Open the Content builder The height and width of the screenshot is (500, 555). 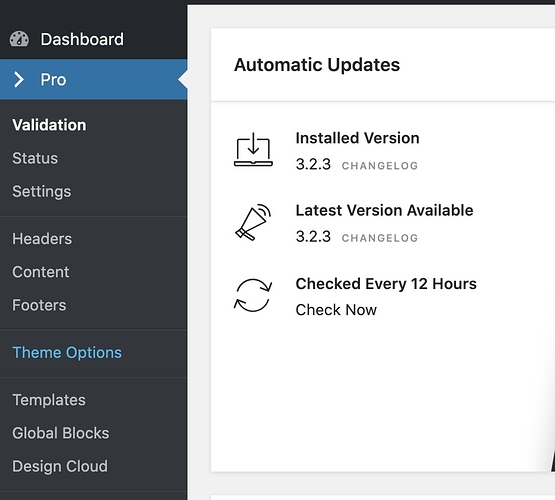tap(41, 272)
